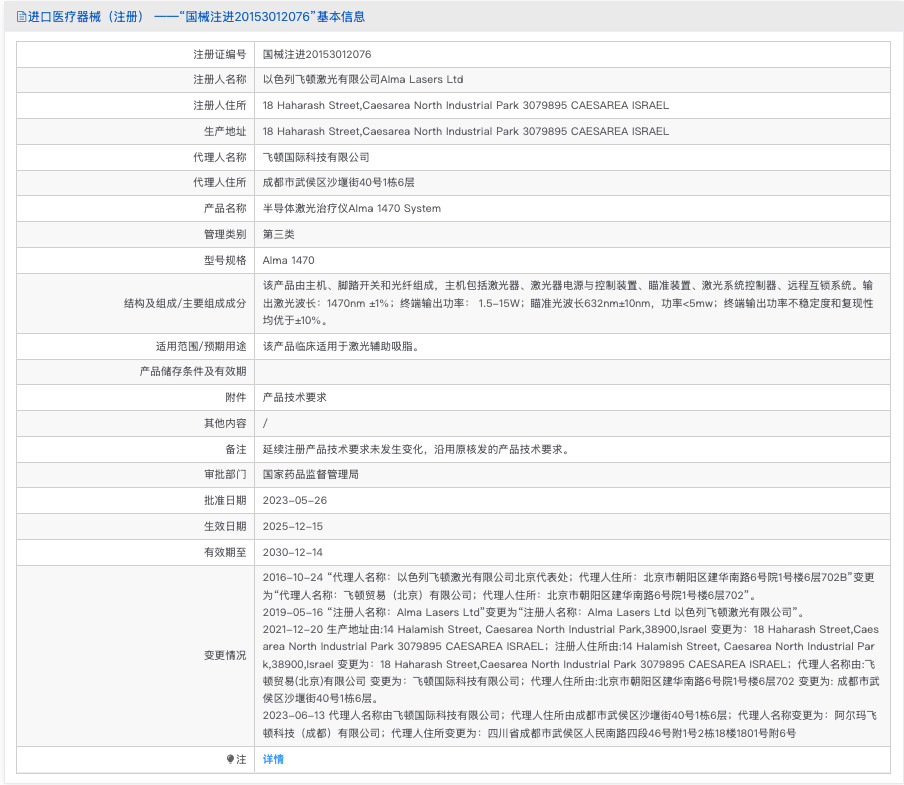Click the 变更情况 change history text
The width and height of the screenshot is (904, 785).
(570, 655)
